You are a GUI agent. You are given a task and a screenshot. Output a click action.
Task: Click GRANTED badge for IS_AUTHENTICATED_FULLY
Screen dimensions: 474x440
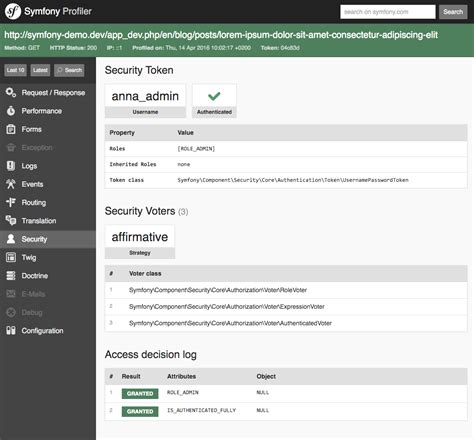tap(140, 411)
